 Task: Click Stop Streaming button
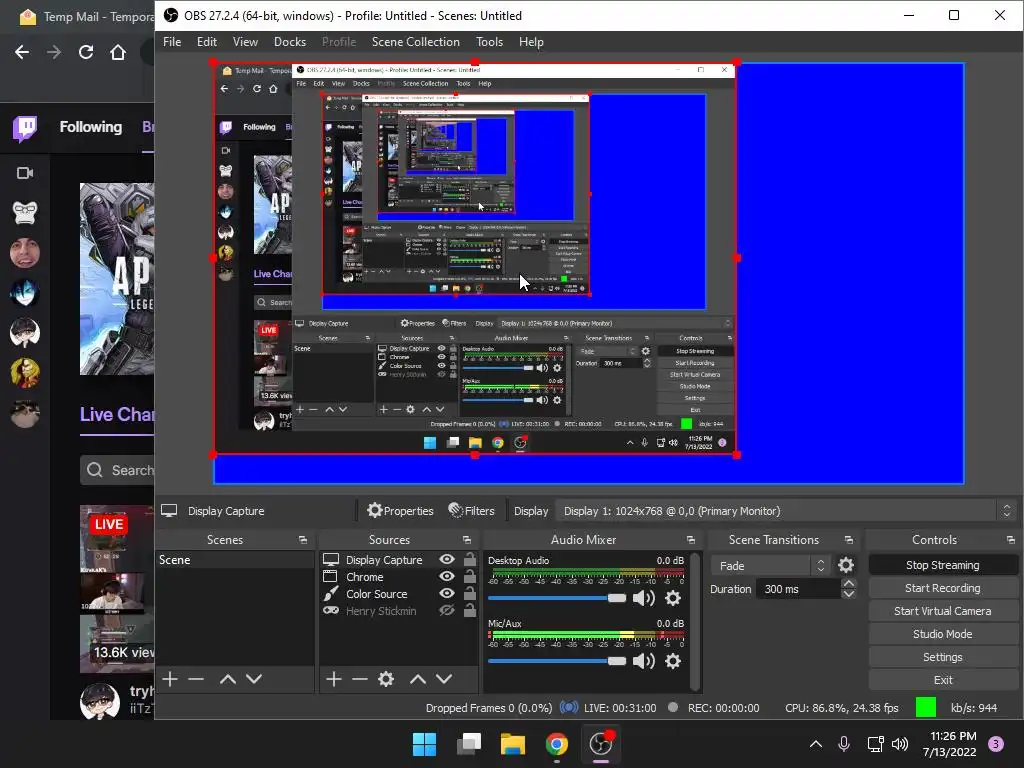[x=942, y=565]
